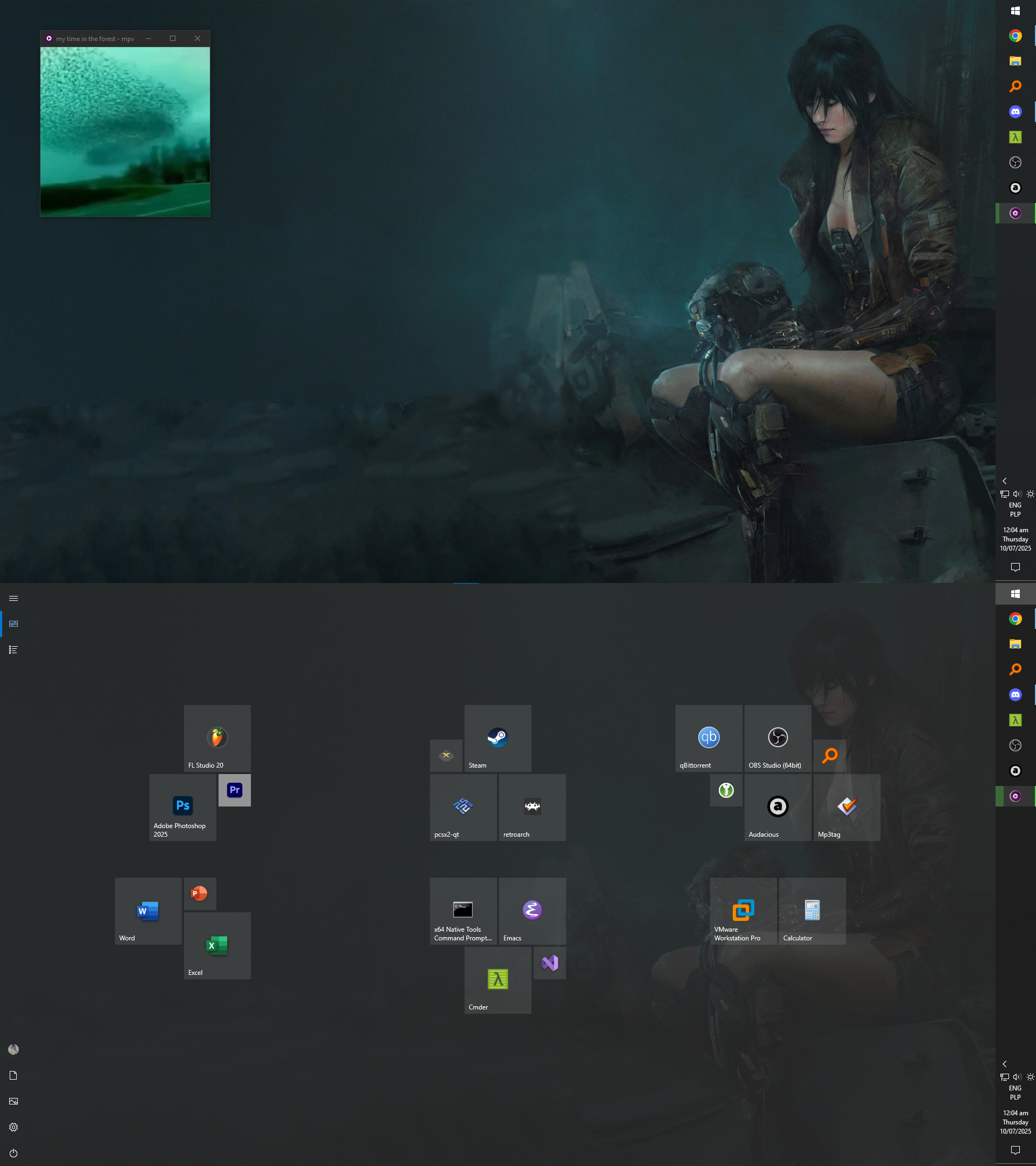Click Discord icon on upper monitor taskbar

(1015, 112)
